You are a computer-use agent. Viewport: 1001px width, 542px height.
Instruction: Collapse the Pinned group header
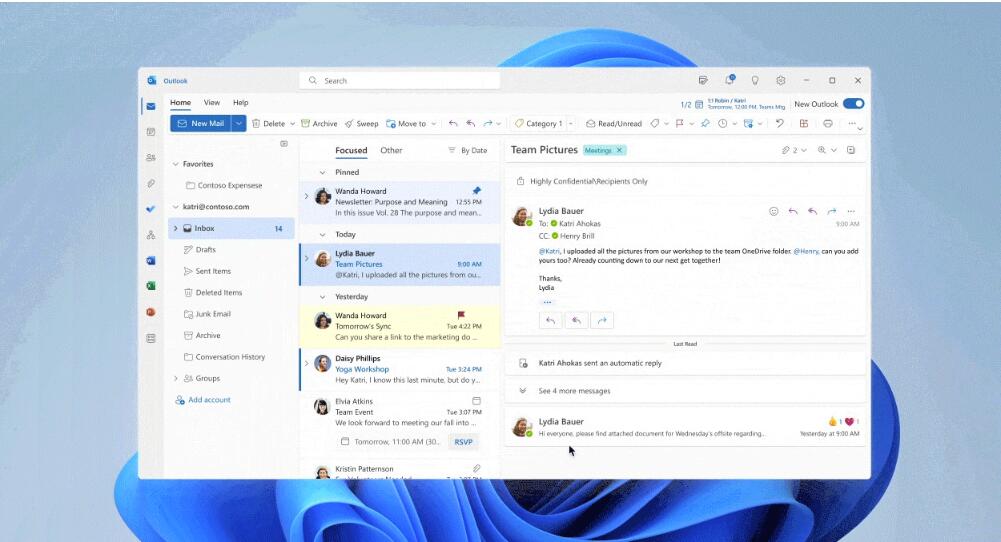coord(322,172)
